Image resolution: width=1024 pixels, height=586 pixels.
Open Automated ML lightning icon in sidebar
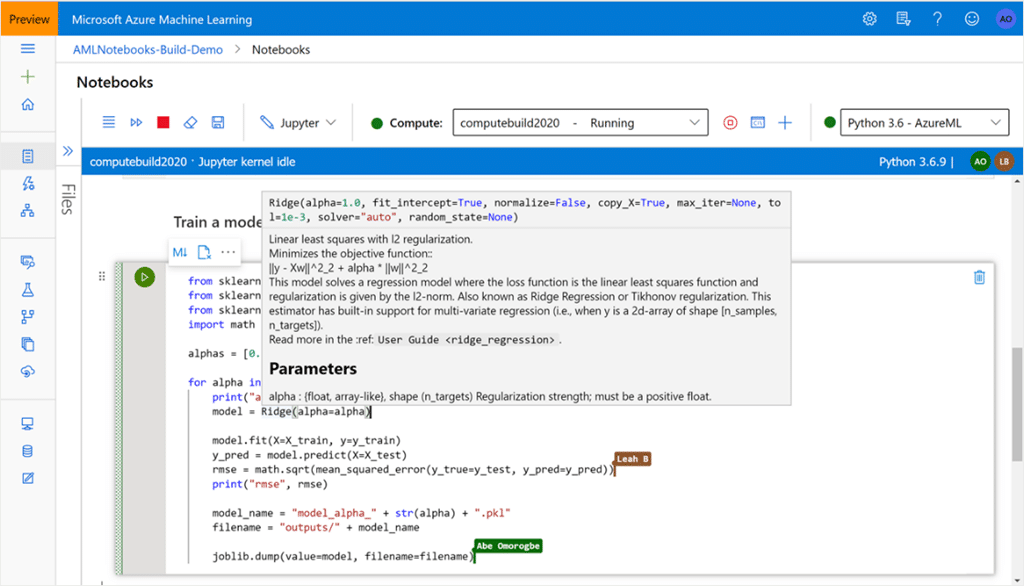(27, 184)
